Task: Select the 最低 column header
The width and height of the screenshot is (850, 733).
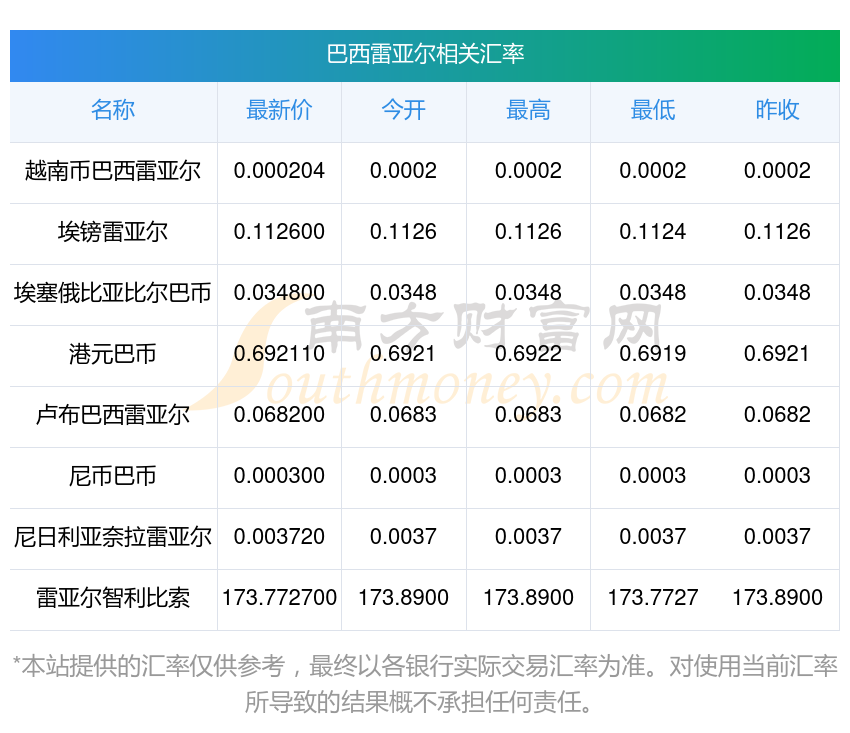Action: 652,111
